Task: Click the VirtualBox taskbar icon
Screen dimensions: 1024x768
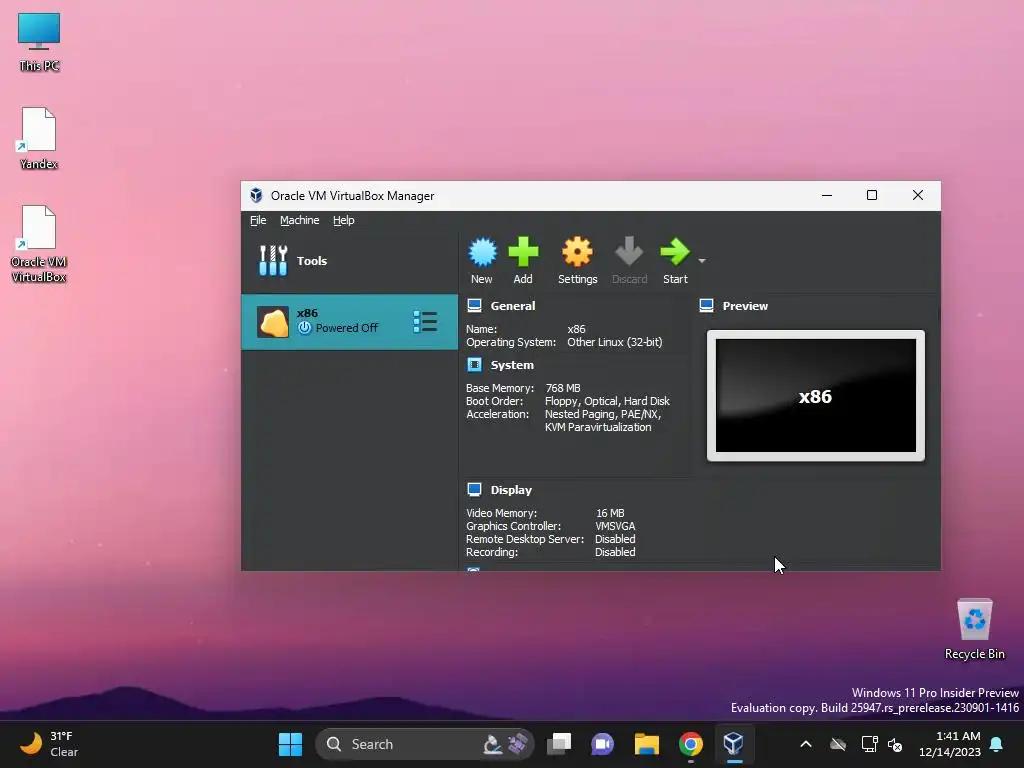Action: tap(733, 744)
